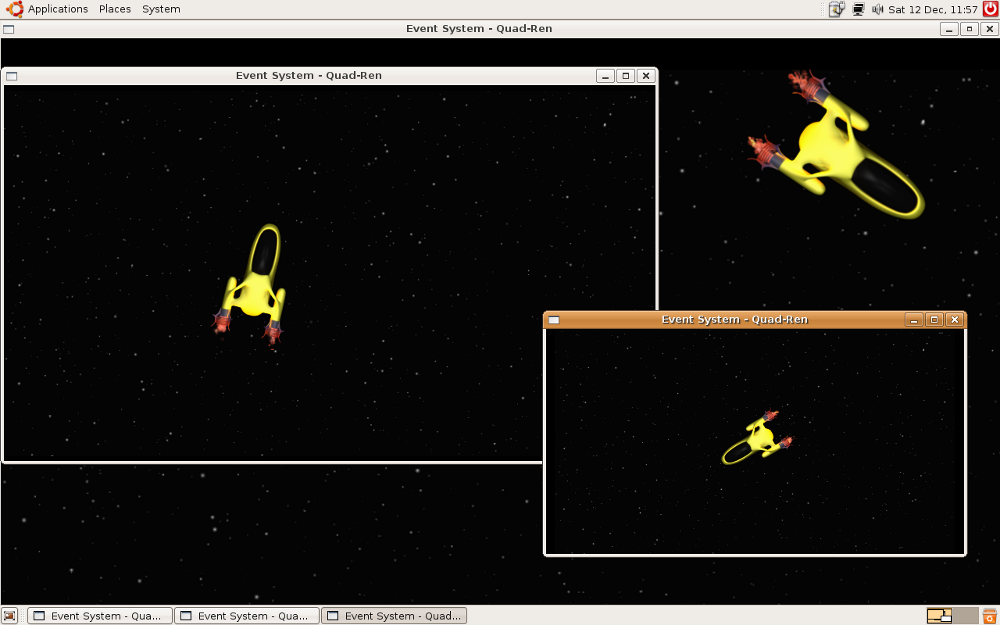Select the leftmost Event System taskbar button

(100, 616)
